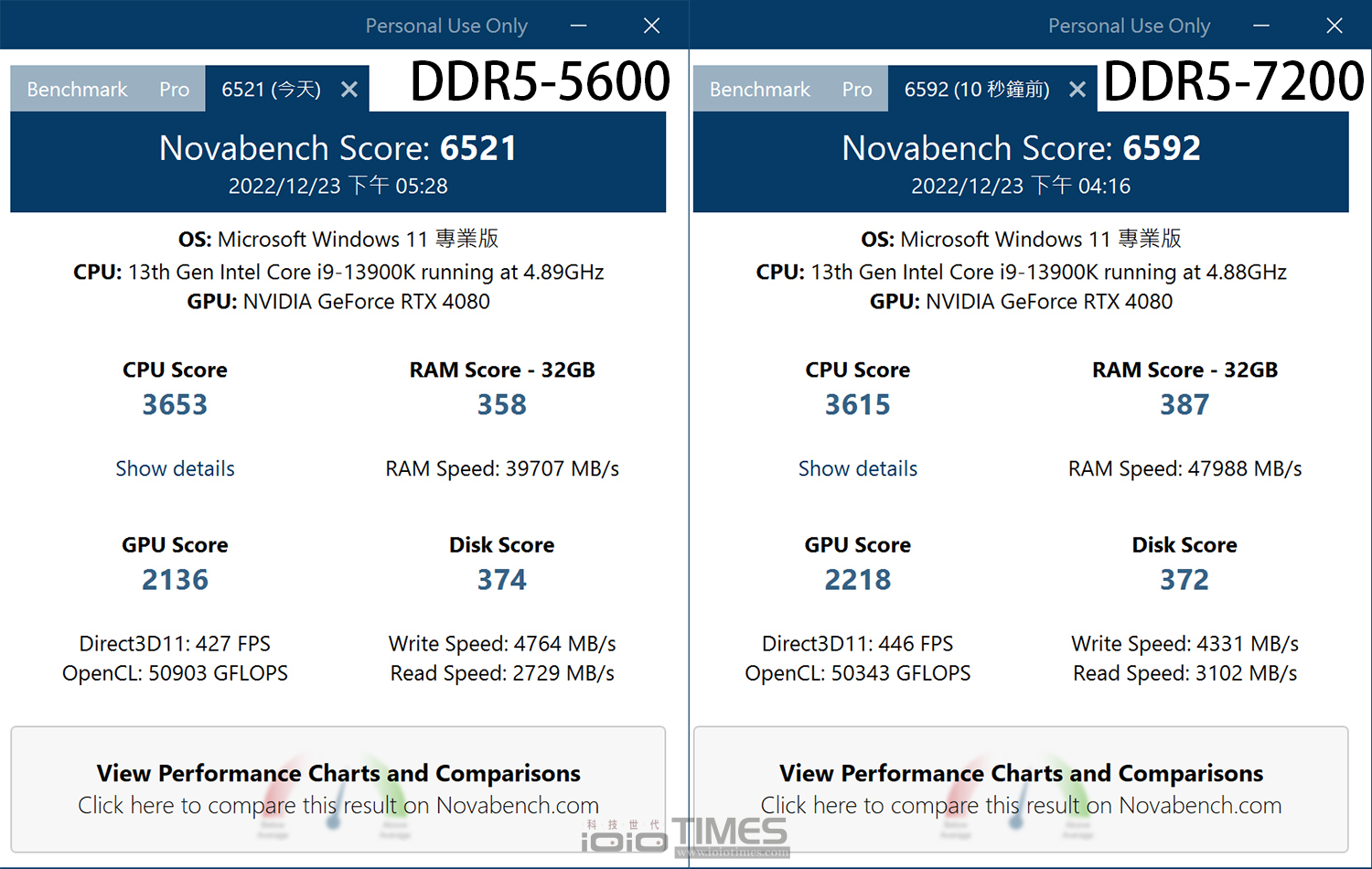Click the date 2022/12/23 下午 04:16
The width and height of the screenshot is (1372, 869).
(1021, 187)
